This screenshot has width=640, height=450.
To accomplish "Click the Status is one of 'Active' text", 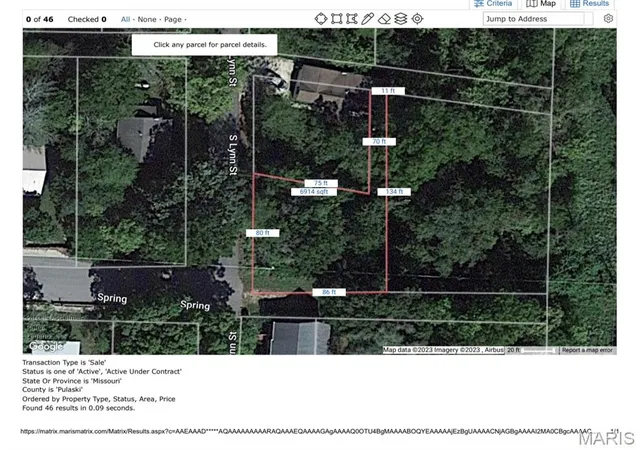I will click(x=102, y=372).
